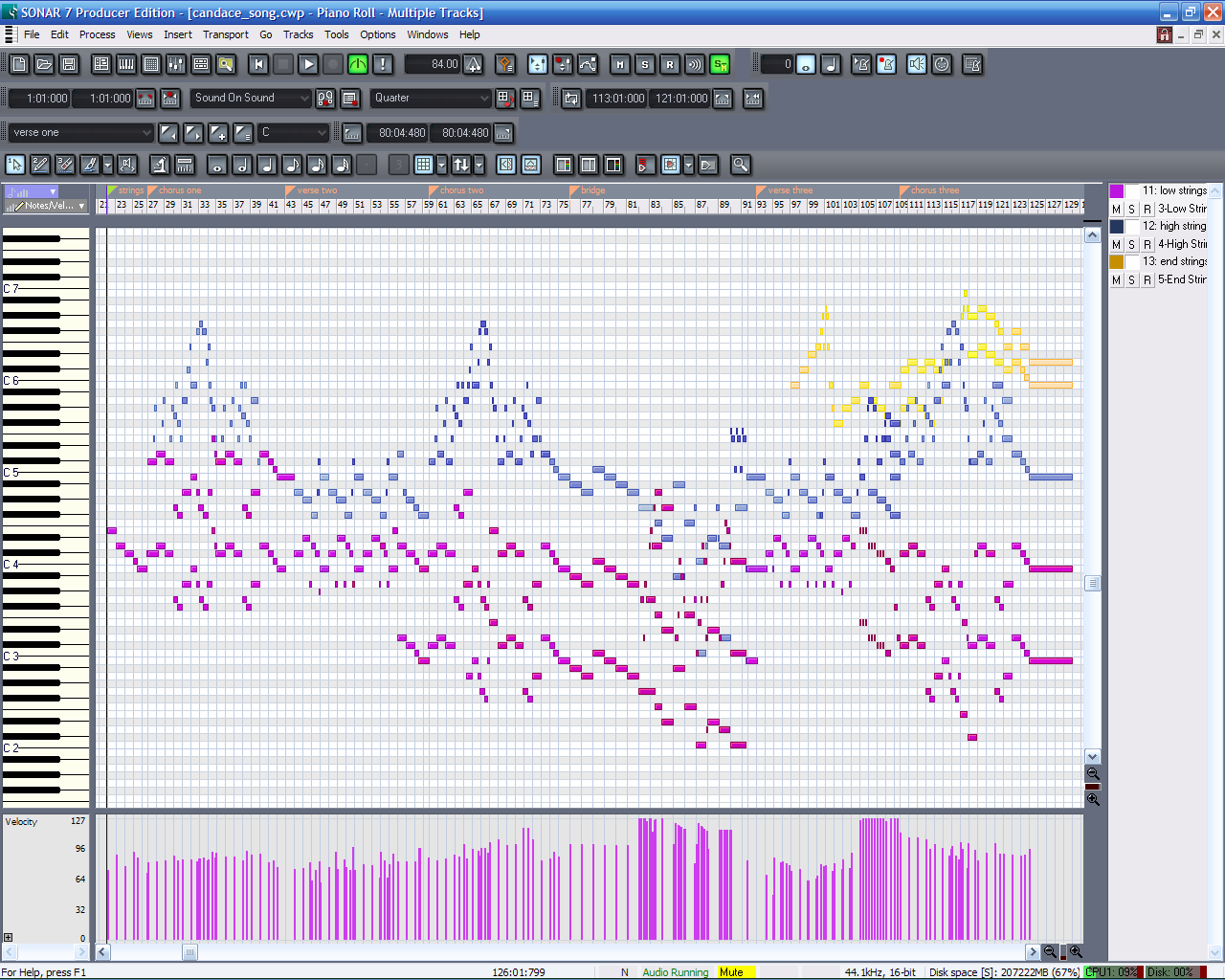Select eighth note duration
The image size is (1225, 980).
(293, 165)
